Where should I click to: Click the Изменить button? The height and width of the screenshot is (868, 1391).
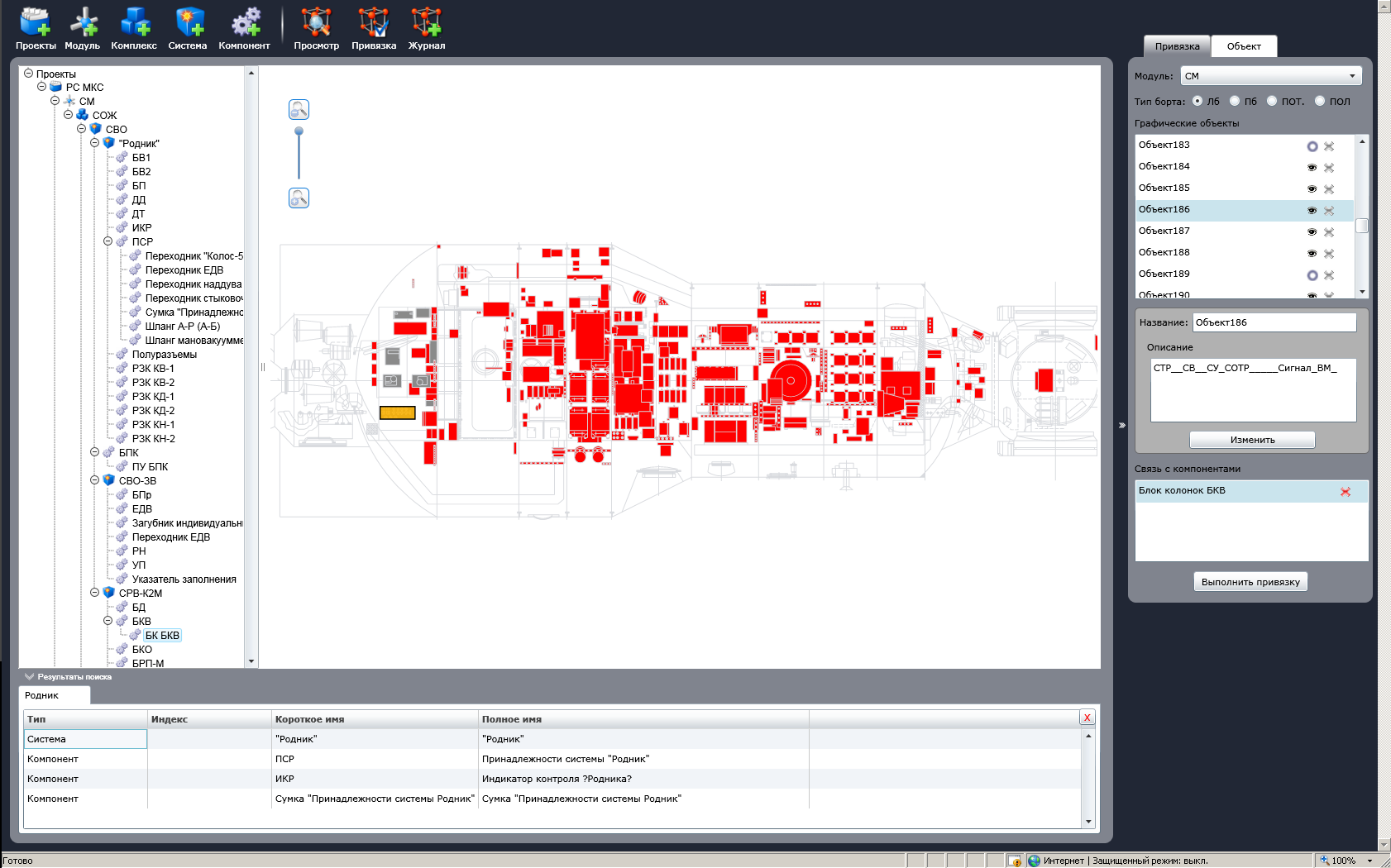point(1252,440)
